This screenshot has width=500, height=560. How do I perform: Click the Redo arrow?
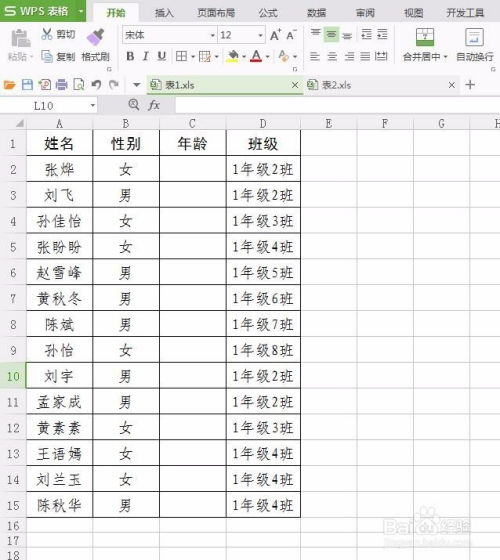click(114, 85)
